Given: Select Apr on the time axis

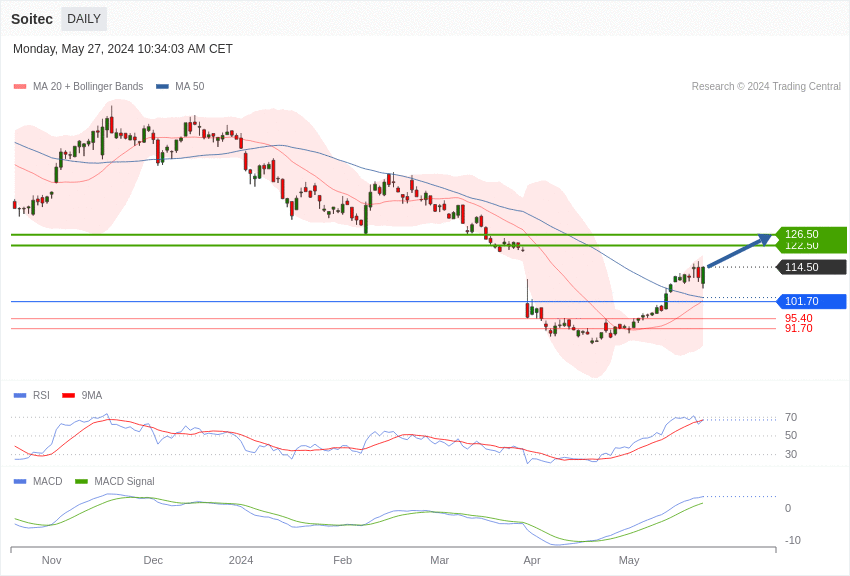Looking at the screenshot, I should pyautogui.click(x=532, y=560).
